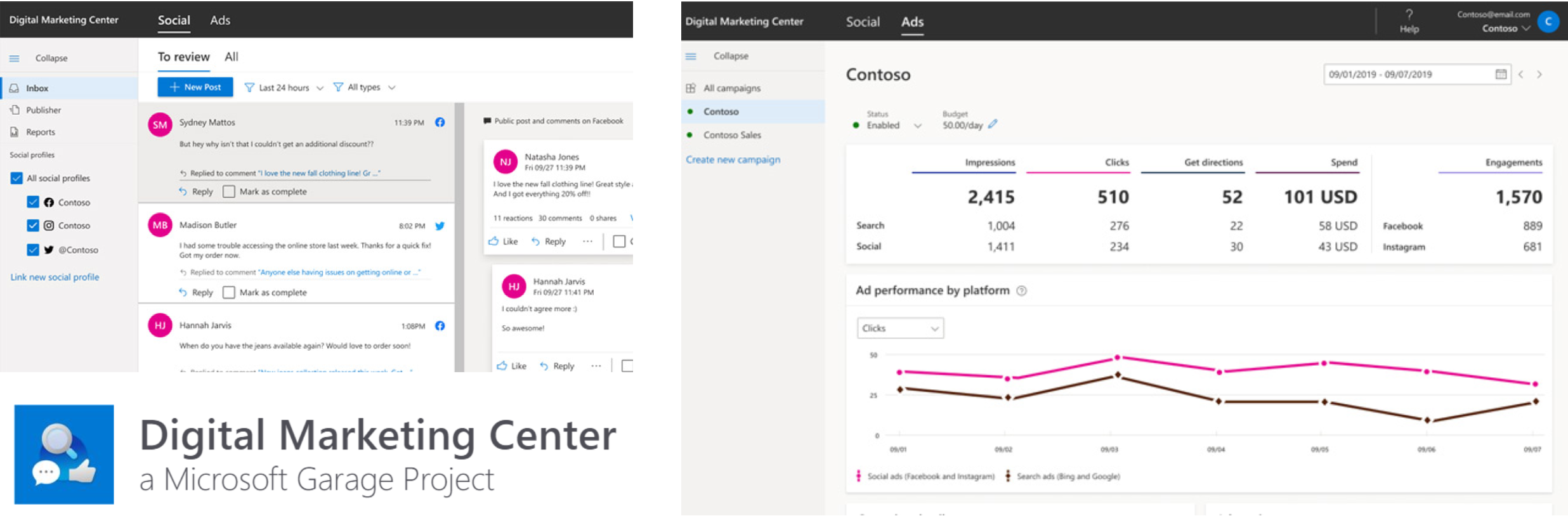Click the hamburger icon beside Collapse in Social sidebar
Screen dimensions: 1568x516
coord(14,58)
